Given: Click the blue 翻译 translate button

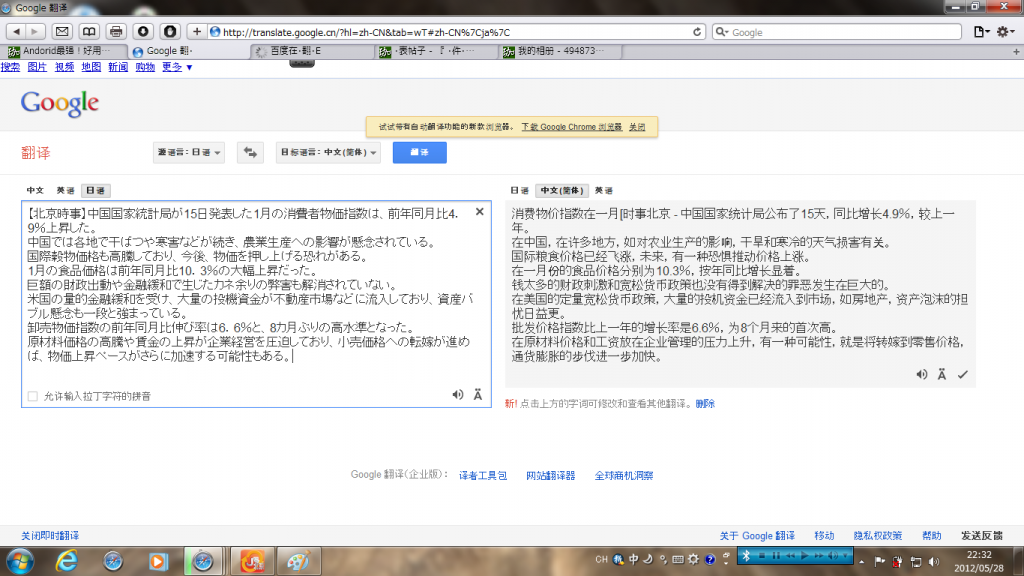Looking at the screenshot, I should [419, 152].
